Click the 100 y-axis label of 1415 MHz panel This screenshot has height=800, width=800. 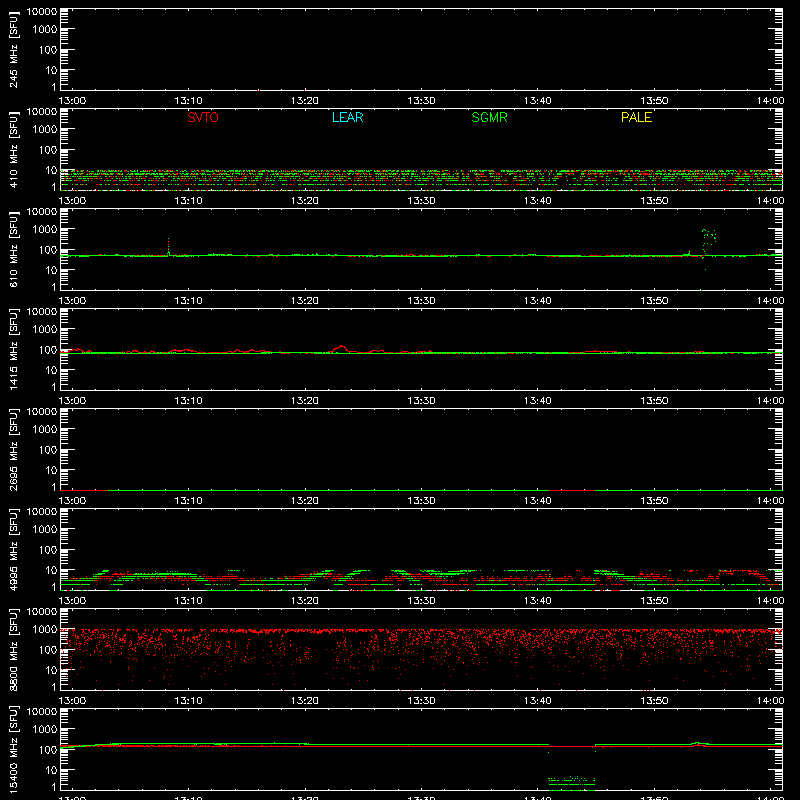(48, 350)
